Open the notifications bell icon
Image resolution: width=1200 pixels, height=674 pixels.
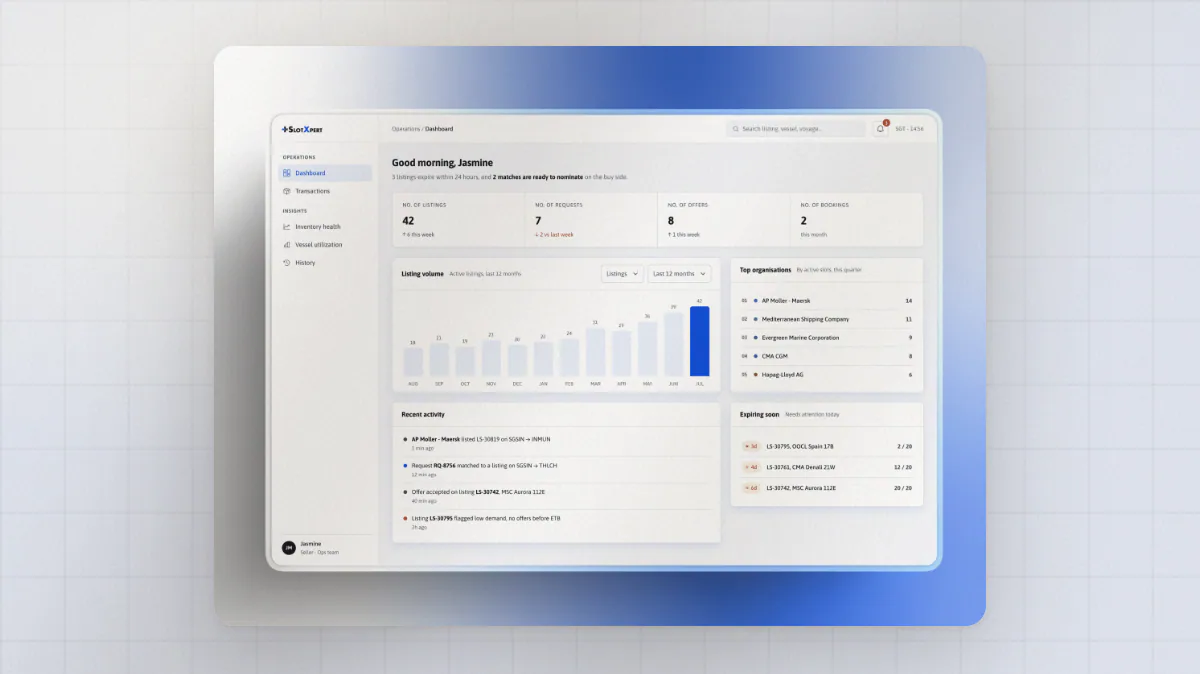click(880, 129)
